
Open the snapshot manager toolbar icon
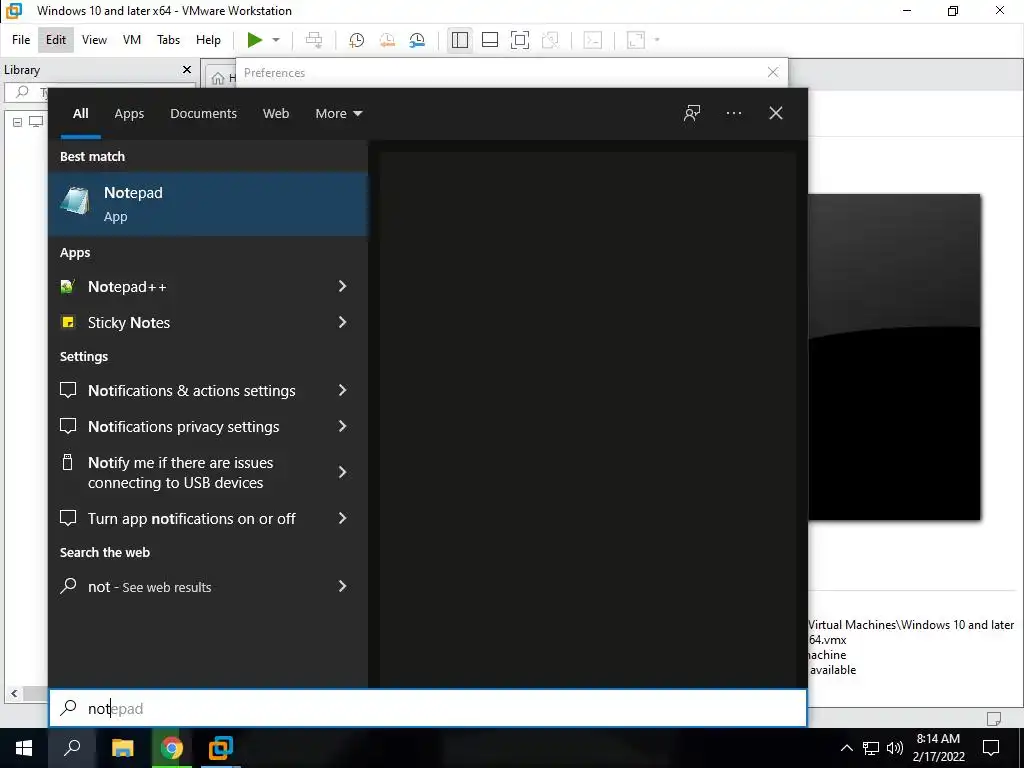(x=417, y=40)
